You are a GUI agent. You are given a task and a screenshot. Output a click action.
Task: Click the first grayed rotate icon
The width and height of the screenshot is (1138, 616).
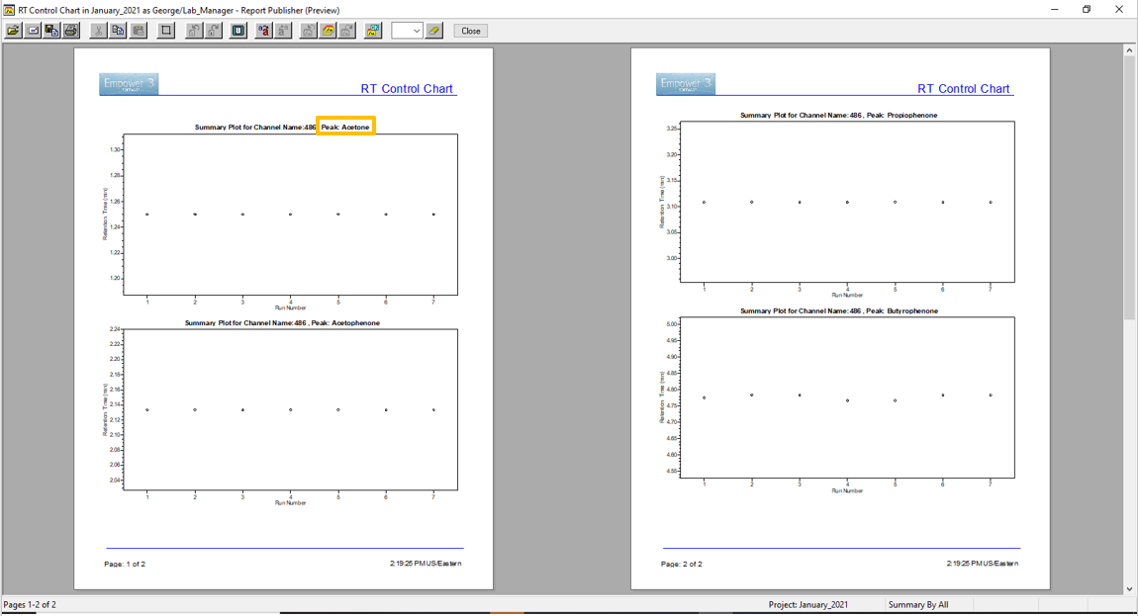pos(194,30)
